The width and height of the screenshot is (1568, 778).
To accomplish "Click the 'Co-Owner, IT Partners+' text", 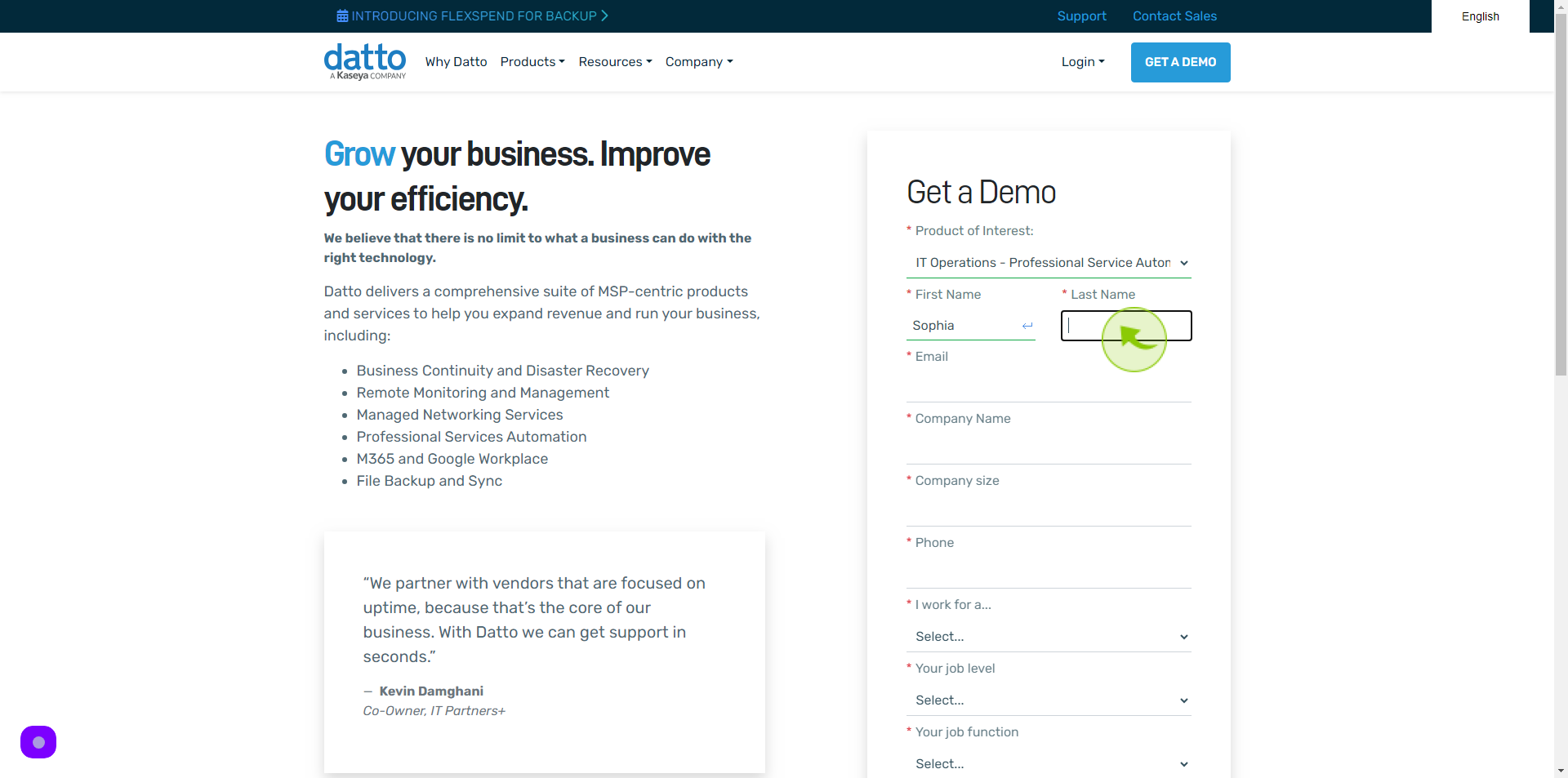I will point(434,711).
